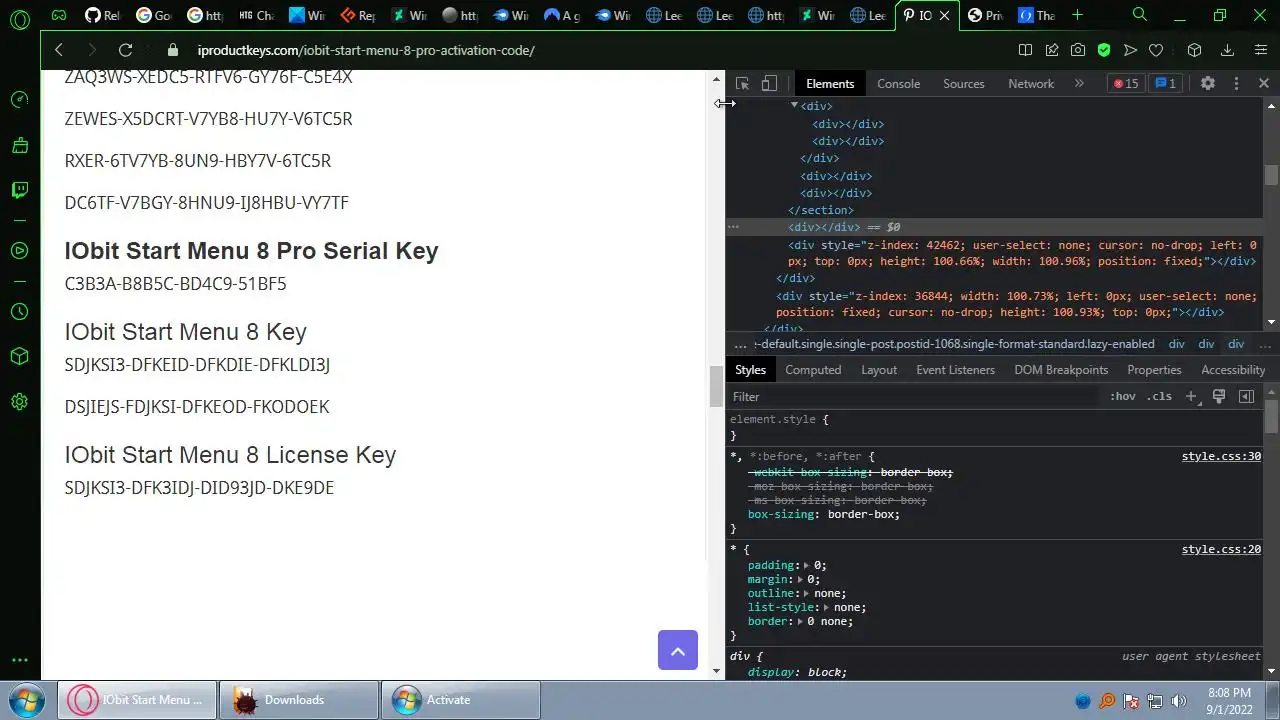
Task: Click the Styles Filter input field
Action: click(x=915, y=397)
